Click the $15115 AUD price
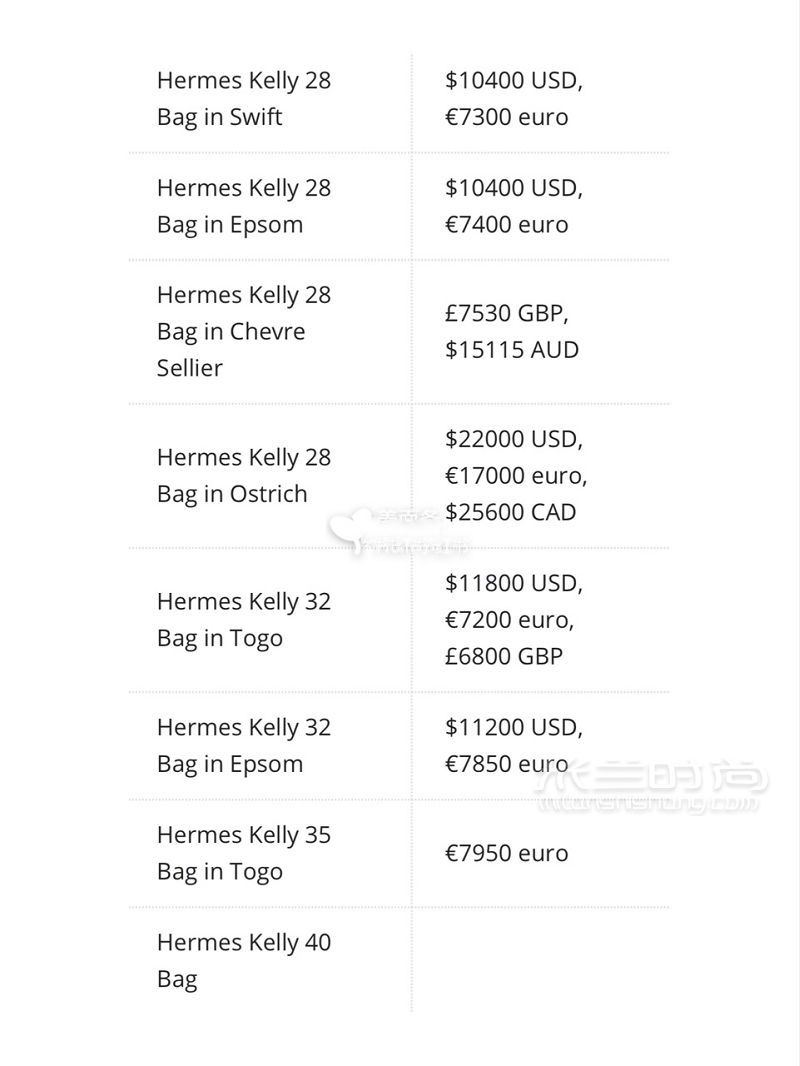 pos(512,349)
